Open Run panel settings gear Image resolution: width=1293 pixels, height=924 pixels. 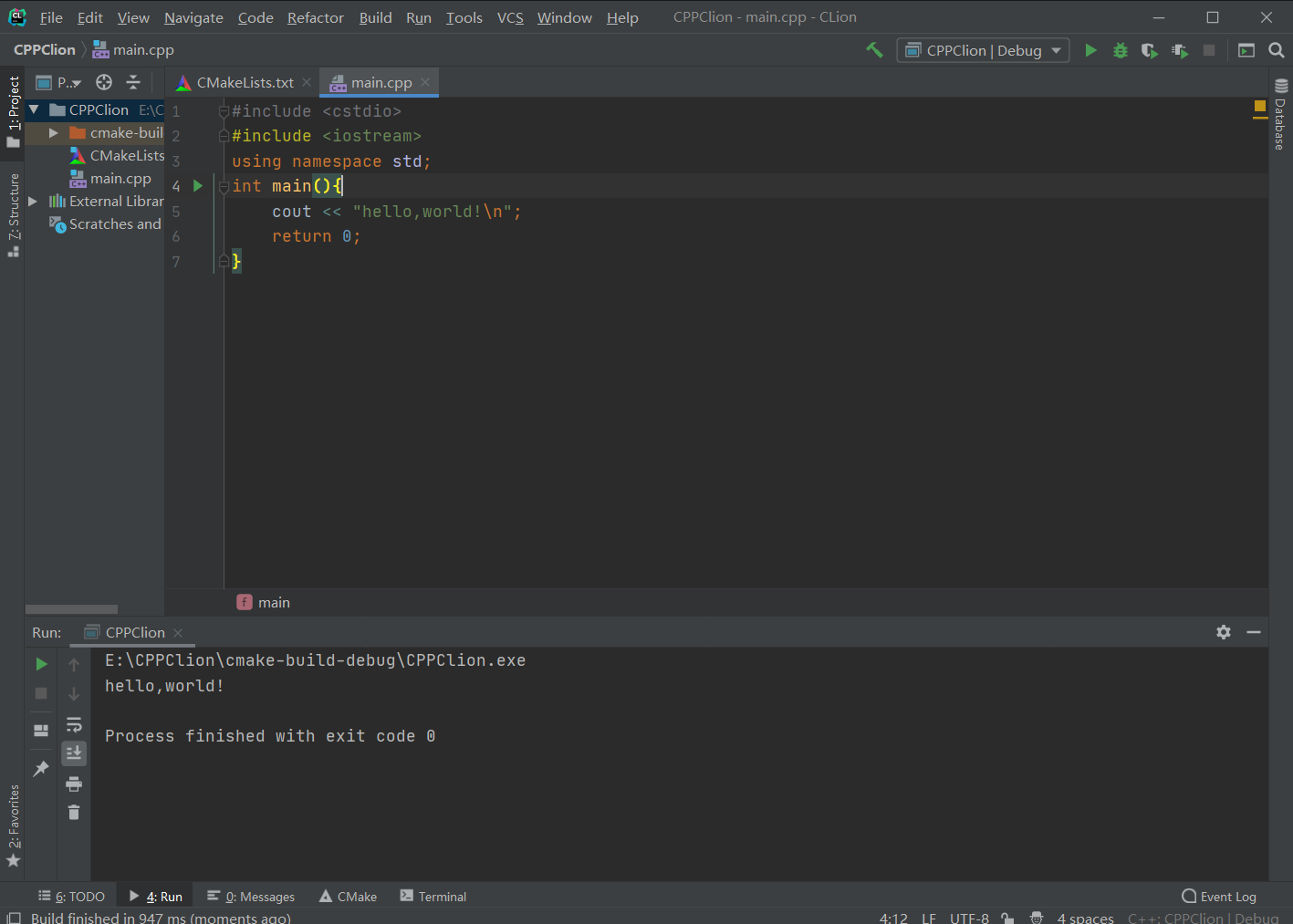point(1224,632)
